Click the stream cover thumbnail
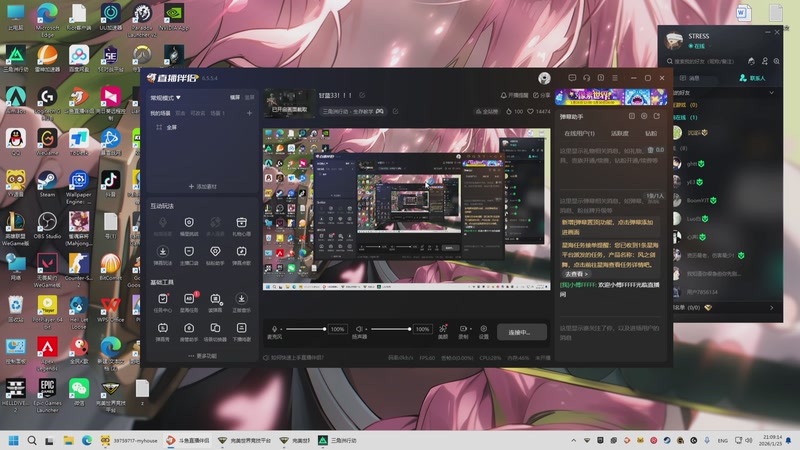Screen dimensions: 800x450 290,103
